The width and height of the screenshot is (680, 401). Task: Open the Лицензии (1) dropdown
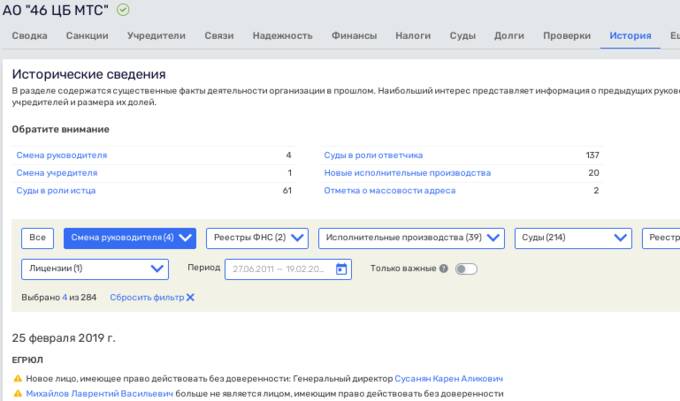point(95,269)
